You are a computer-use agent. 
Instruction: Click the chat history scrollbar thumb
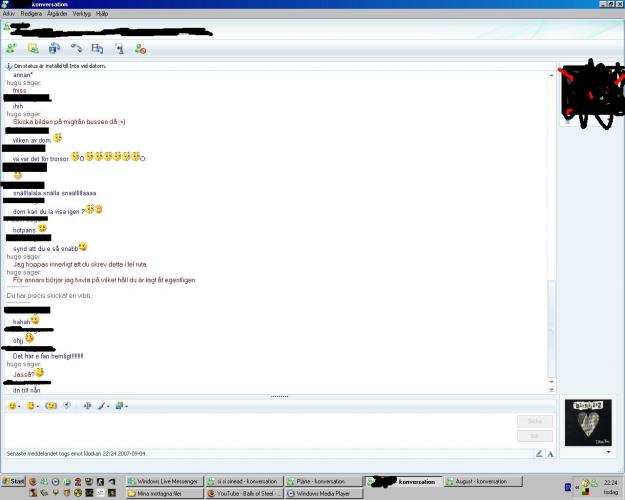coord(551,328)
